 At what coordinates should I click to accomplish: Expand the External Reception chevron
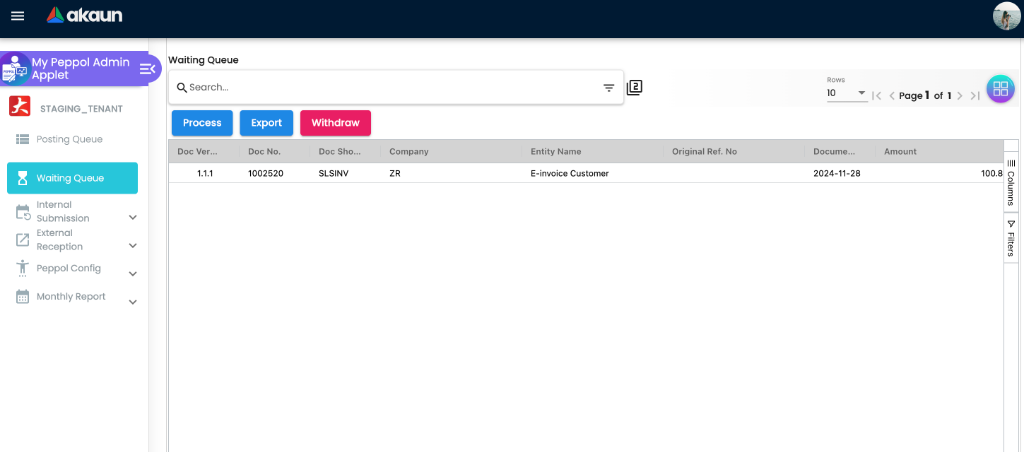tap(133, 246)
